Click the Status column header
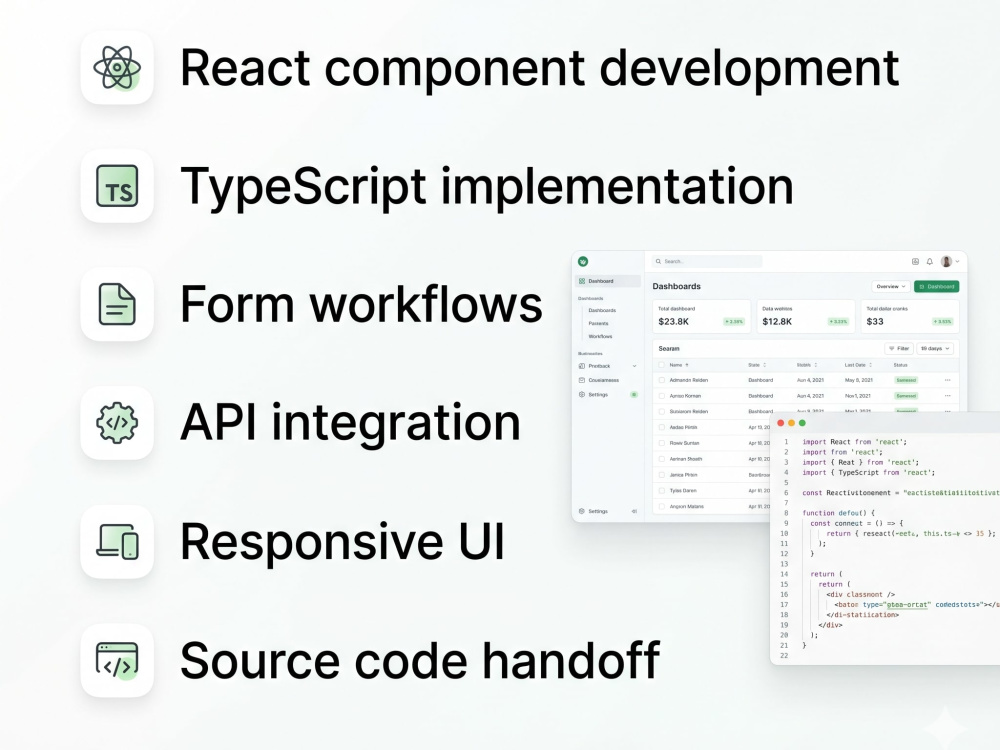Screen dimensions: 1000x750 pyautogui.click(x=901, y=365)
